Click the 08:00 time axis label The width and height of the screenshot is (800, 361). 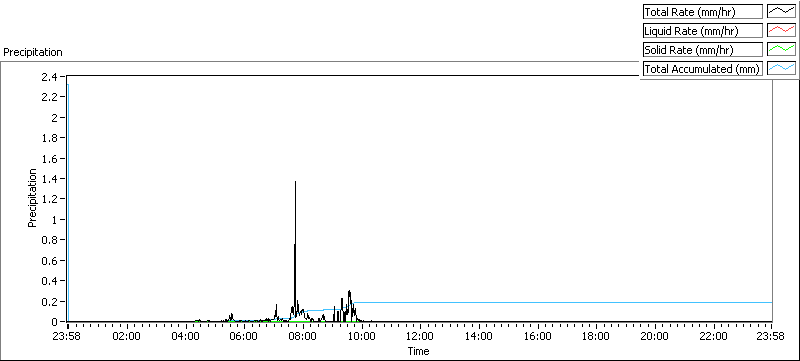tap(302, 336)
